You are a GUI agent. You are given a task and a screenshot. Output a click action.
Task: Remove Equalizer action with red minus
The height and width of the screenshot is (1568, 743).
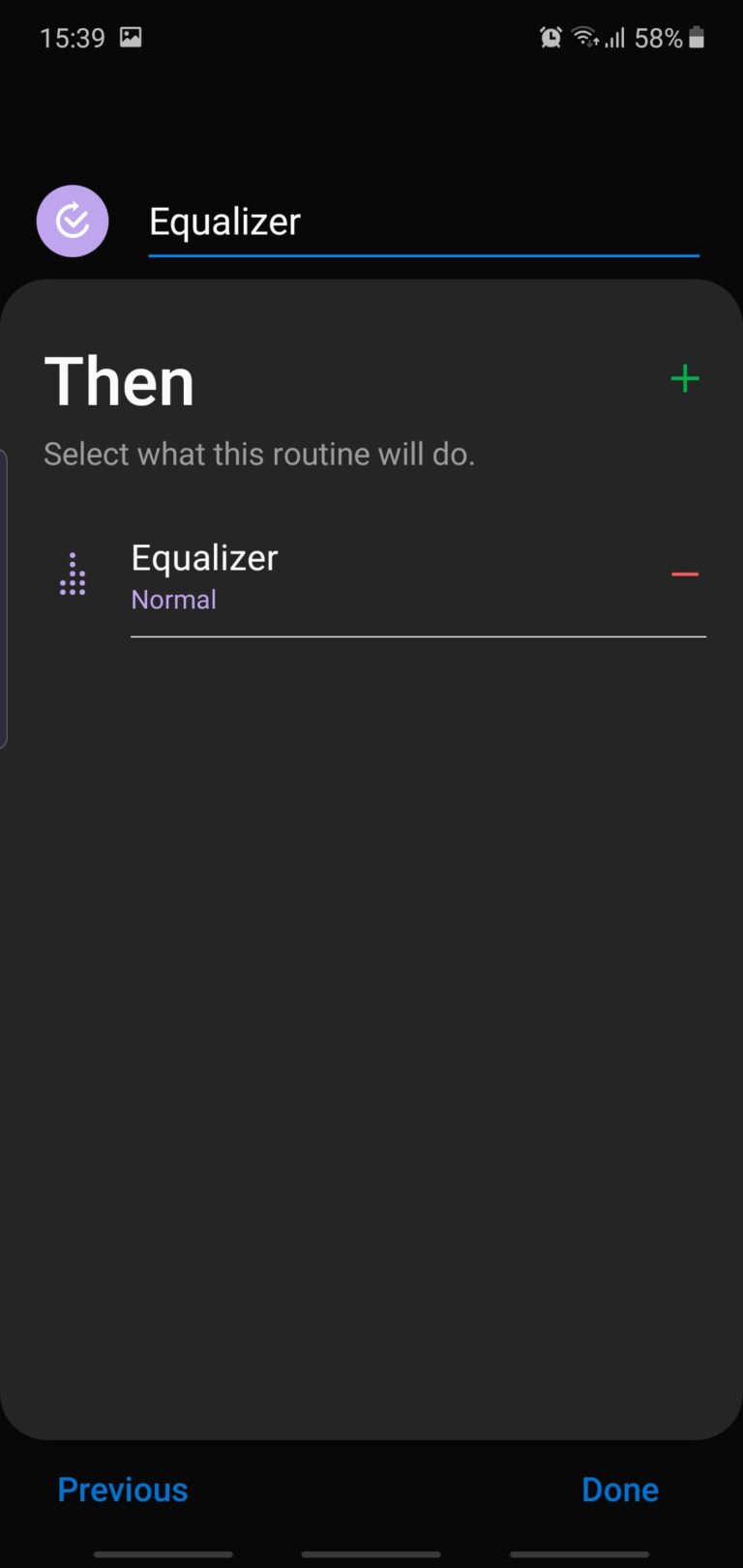pos(684,575)
